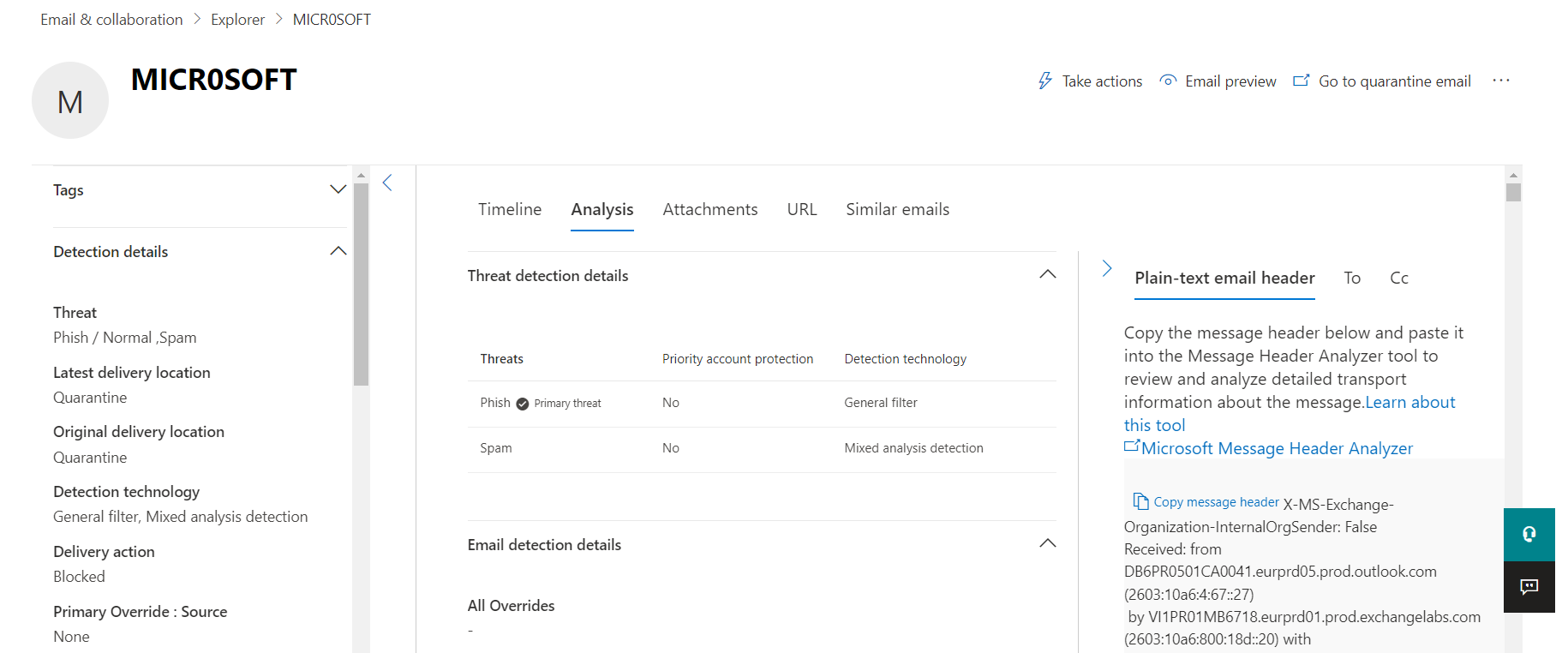Click the Take actions lightning icon

coord(1045,81)
